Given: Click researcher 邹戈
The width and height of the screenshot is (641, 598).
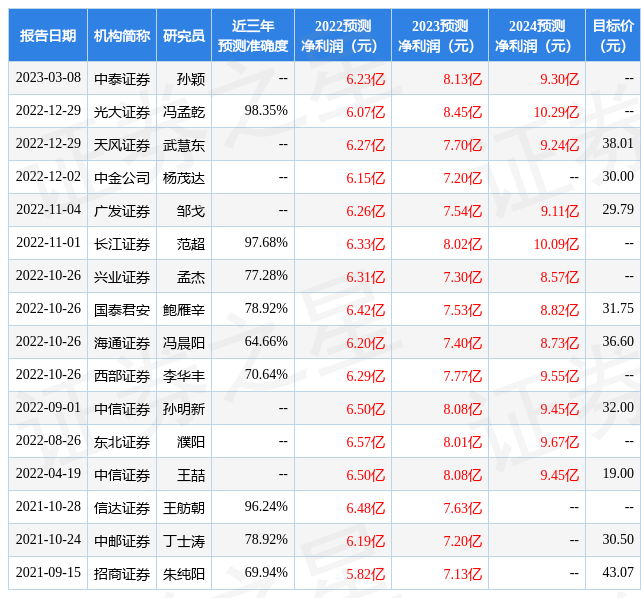Looking at the screenshot, I should pyautogui.click(x=191, y=211).
